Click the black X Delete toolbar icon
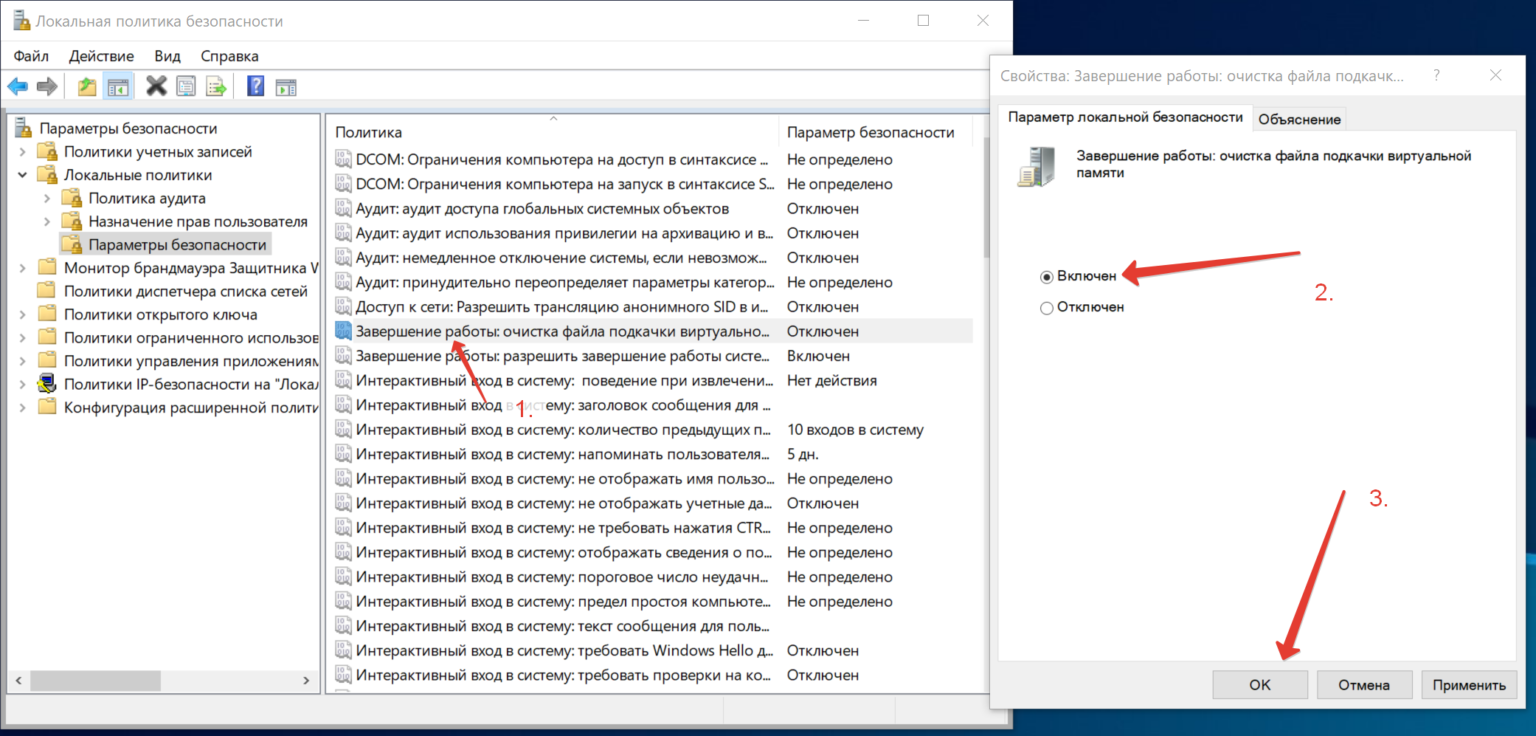The image size is (1536, 736). (x=156, y=86)
